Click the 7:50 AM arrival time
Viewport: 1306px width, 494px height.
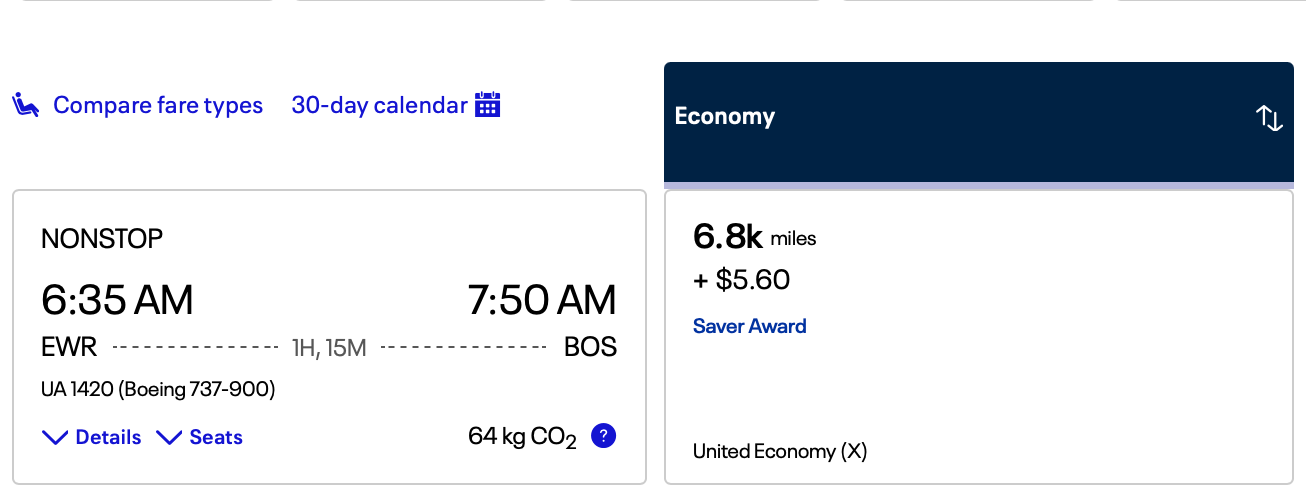pyautogui.click(x=542, y=300)
